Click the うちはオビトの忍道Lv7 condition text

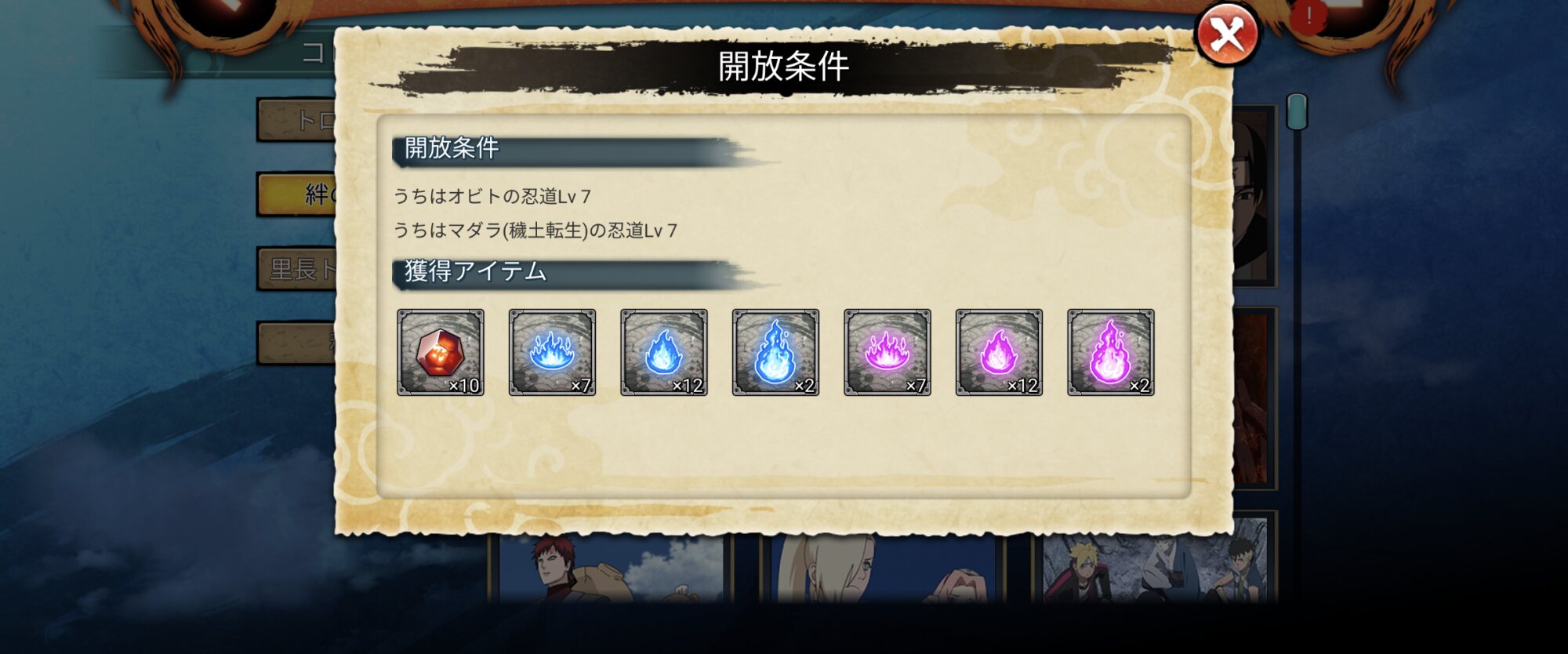(492, 196)
